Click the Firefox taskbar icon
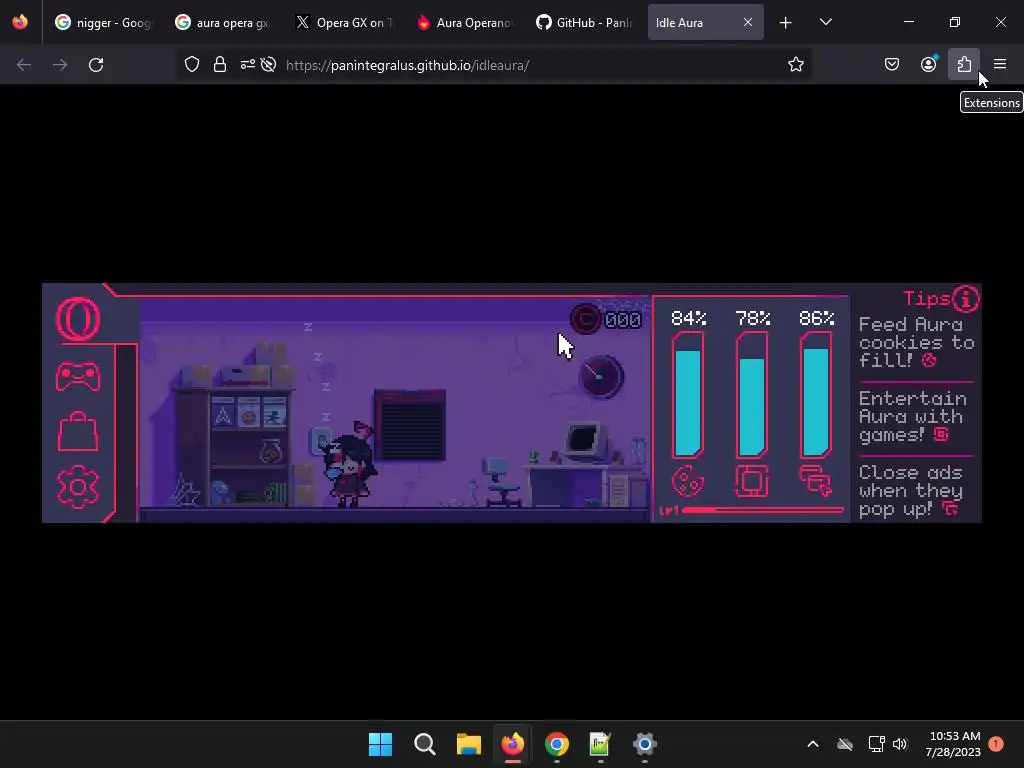Screen dimensions: 1024x768 513,744
